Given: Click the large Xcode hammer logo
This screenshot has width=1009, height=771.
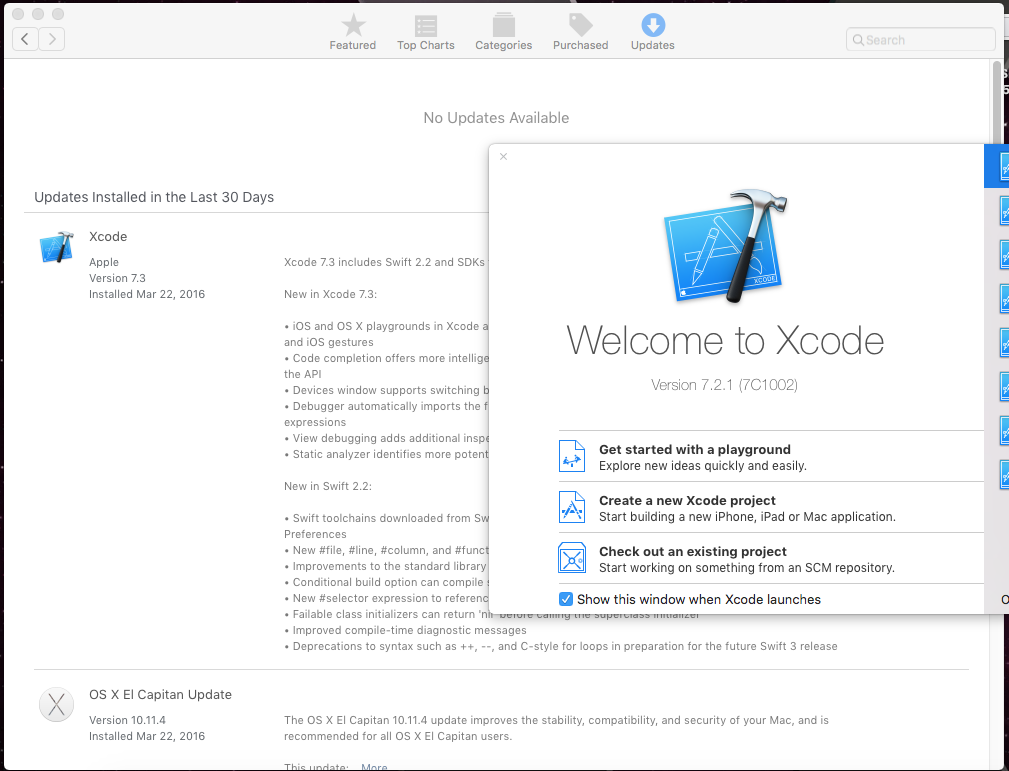Looking at the screenshot, I should click(x=725, y=246).
